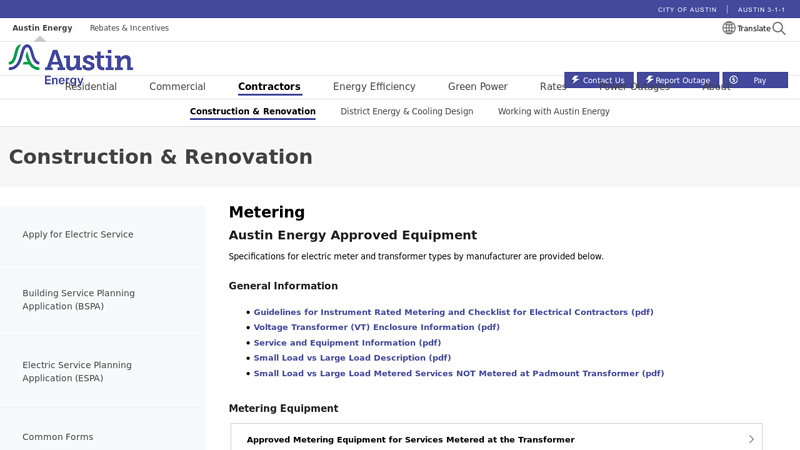Screen dimensions: 800x450
Task: Open Austin 3-1-1 link
Action: (761, 10)
